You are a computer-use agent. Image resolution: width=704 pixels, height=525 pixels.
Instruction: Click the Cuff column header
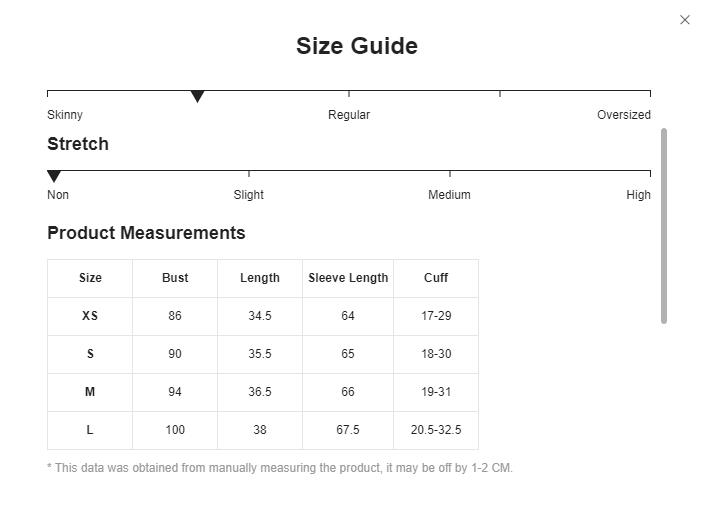(436, 278)
